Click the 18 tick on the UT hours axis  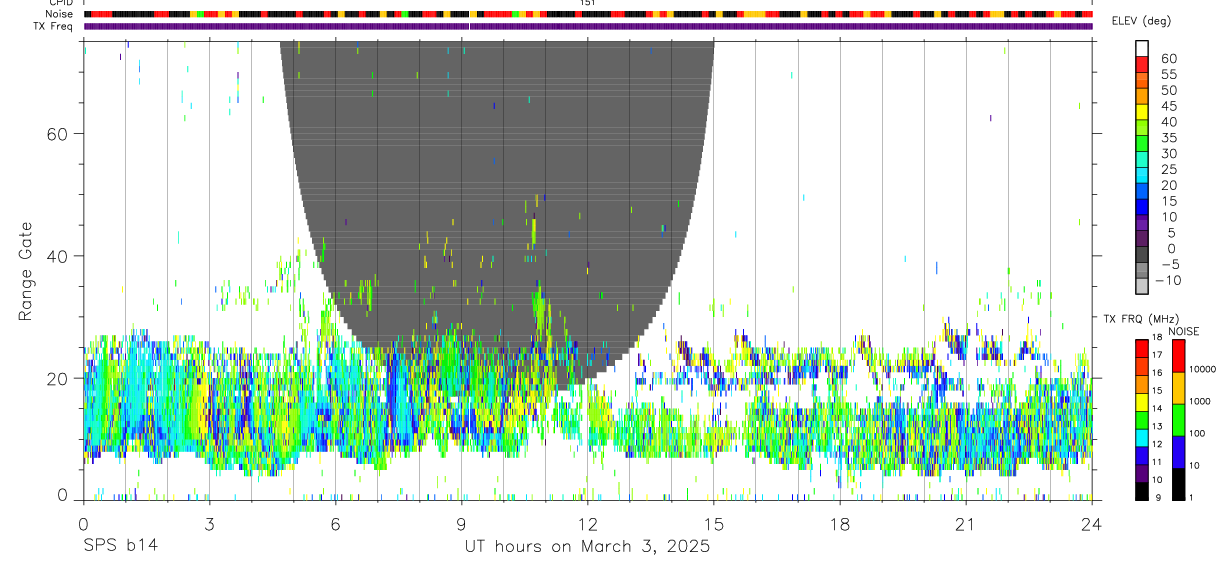(x=839, y=524)
